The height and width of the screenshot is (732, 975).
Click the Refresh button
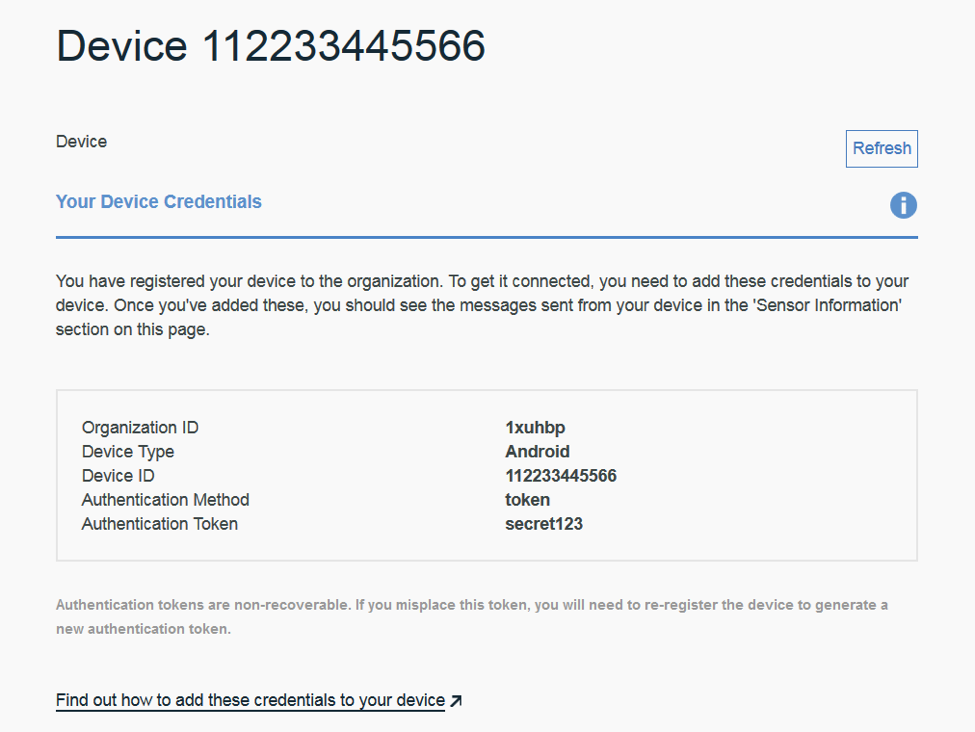[x=881, y=149]
